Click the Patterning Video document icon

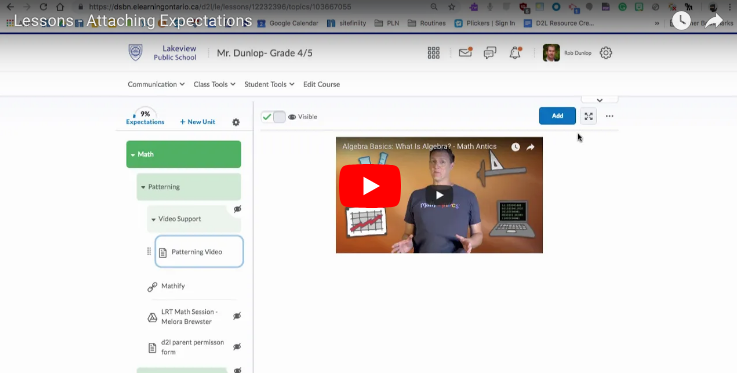point(163,253)
